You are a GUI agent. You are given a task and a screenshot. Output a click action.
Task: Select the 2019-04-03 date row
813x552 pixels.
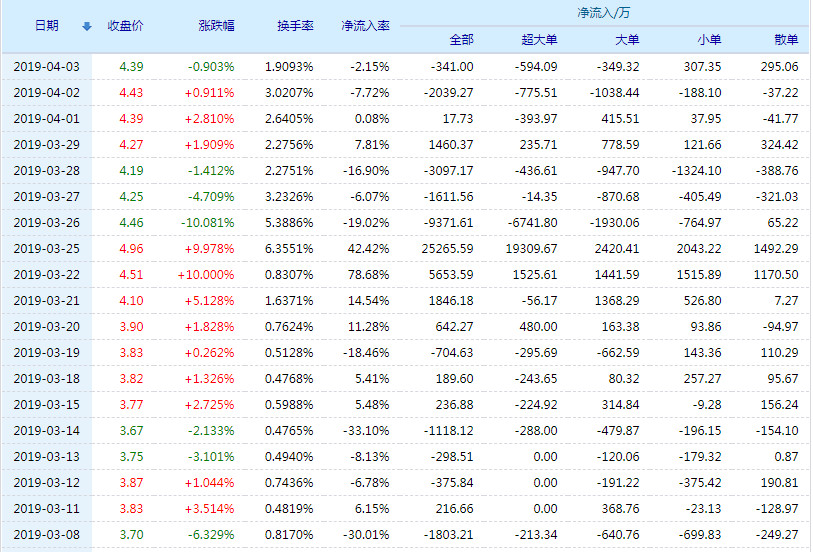tap(47, 66)
